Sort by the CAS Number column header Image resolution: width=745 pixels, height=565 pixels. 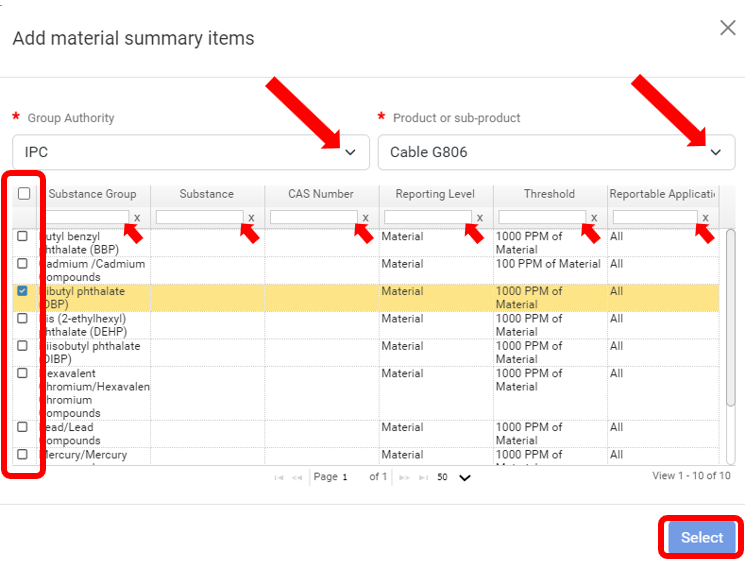pyautogui.click(x=321, y=194)
